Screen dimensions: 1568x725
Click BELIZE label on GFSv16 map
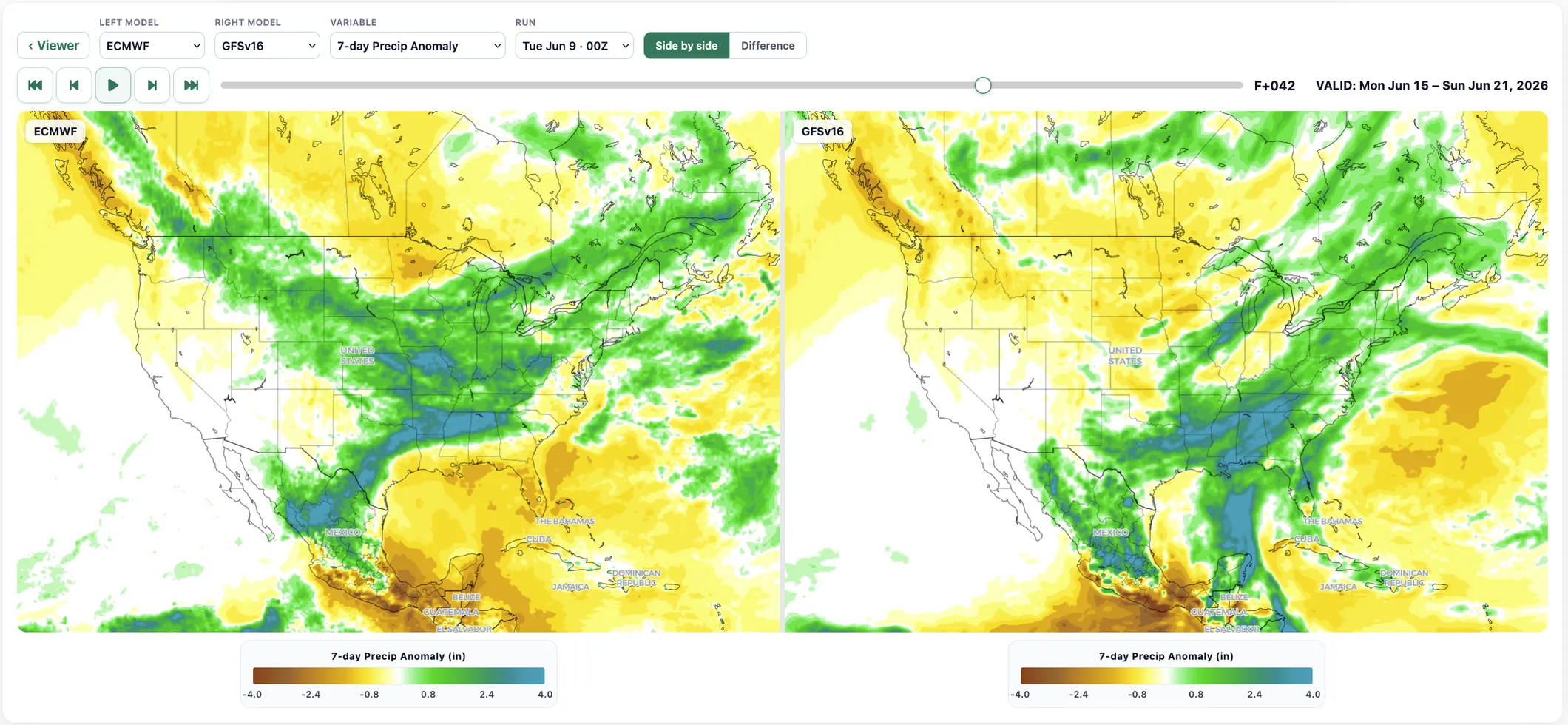[x=1234, y=597]
